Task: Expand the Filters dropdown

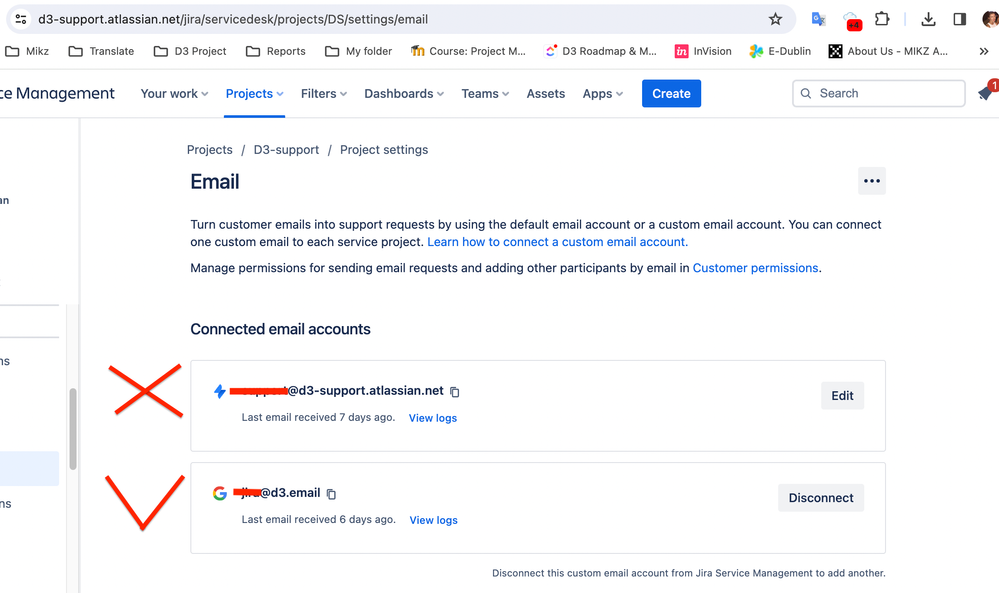Action: [x=324, y=94]
